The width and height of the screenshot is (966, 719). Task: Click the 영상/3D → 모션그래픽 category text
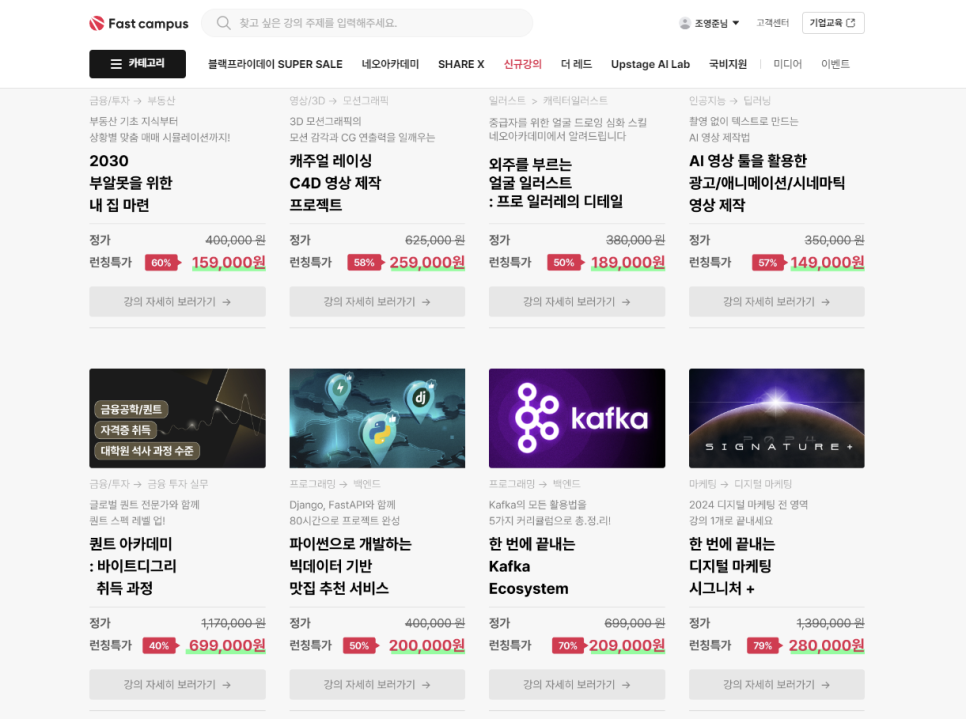pyautogui.click(x=339, y=100)
